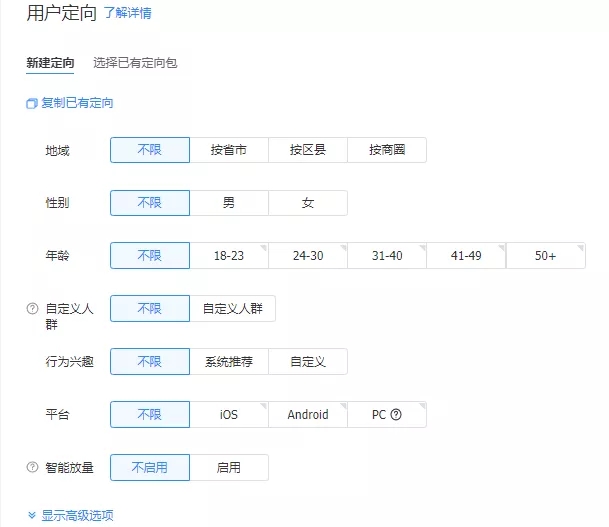Click double-chevron icon for 显示高级选项
609x527 pixels.
click(x=32, y=516)
